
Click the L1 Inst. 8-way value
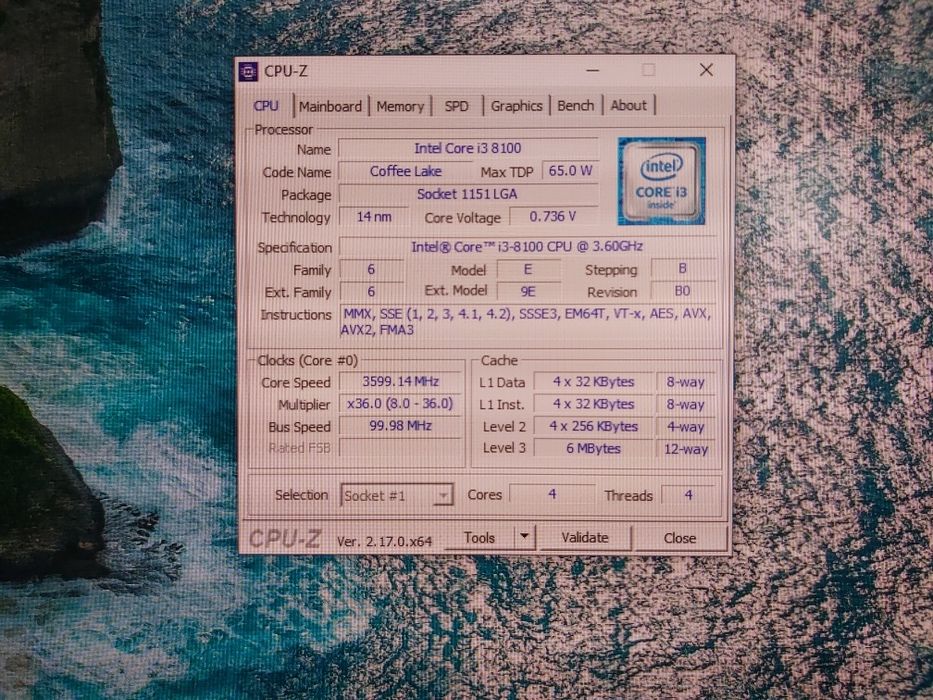click(685, 405)
